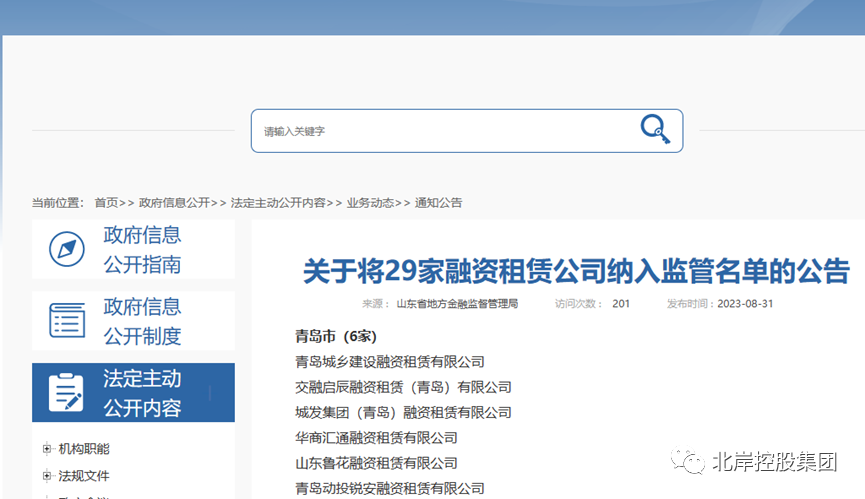Click source text 山东省地方金融监督管理局
This screenshot has width=865, height=499.
point(457,304)
